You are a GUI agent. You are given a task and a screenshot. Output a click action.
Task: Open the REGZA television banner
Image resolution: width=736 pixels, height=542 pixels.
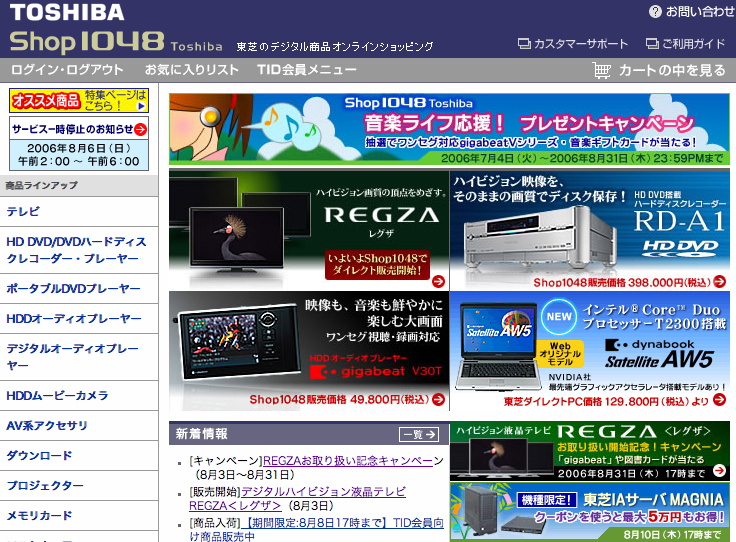click(309, 229)
